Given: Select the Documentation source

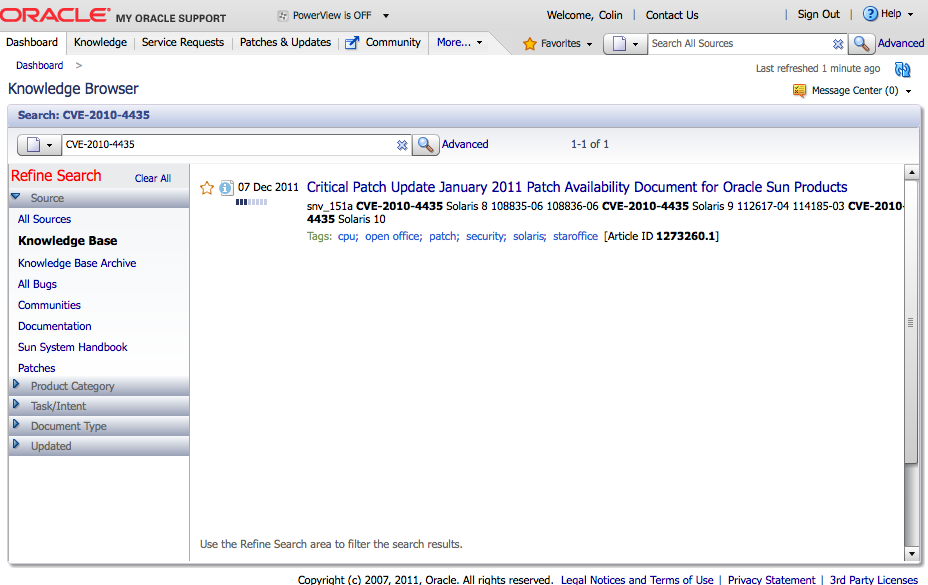Looking at the screenshot, I should pyautogui.click(x=54, y=326).
